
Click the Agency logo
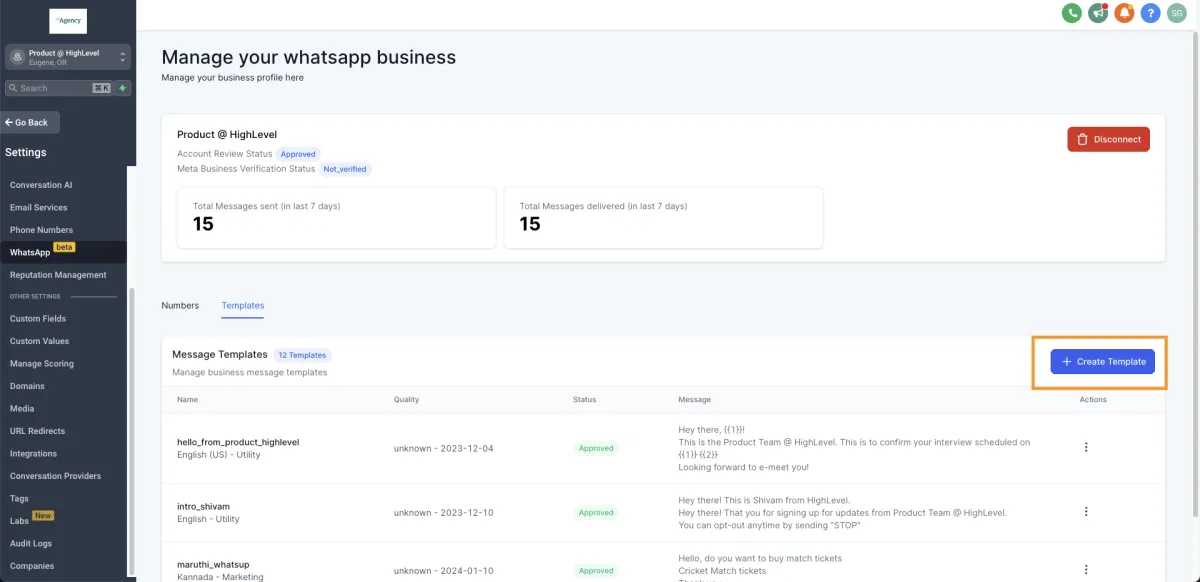pyautogui.click(x=68, y=21)
